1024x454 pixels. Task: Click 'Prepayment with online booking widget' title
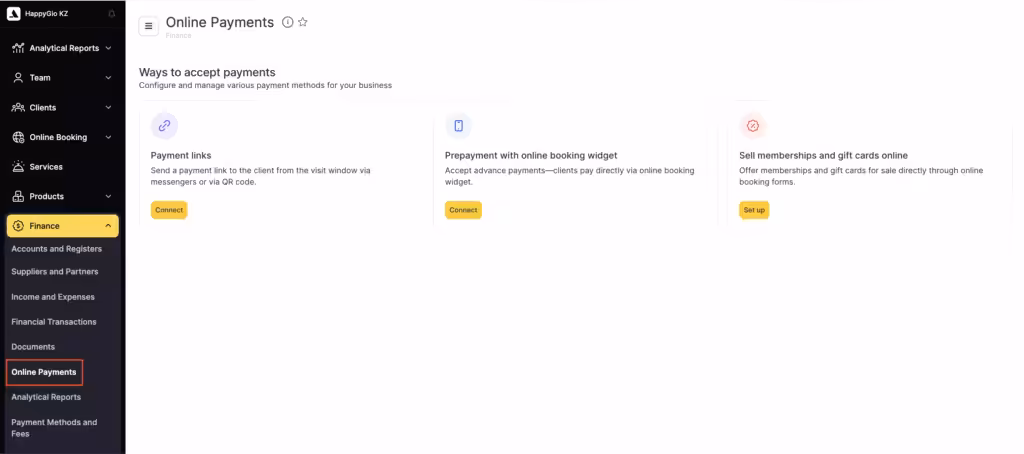click(531, 155)
